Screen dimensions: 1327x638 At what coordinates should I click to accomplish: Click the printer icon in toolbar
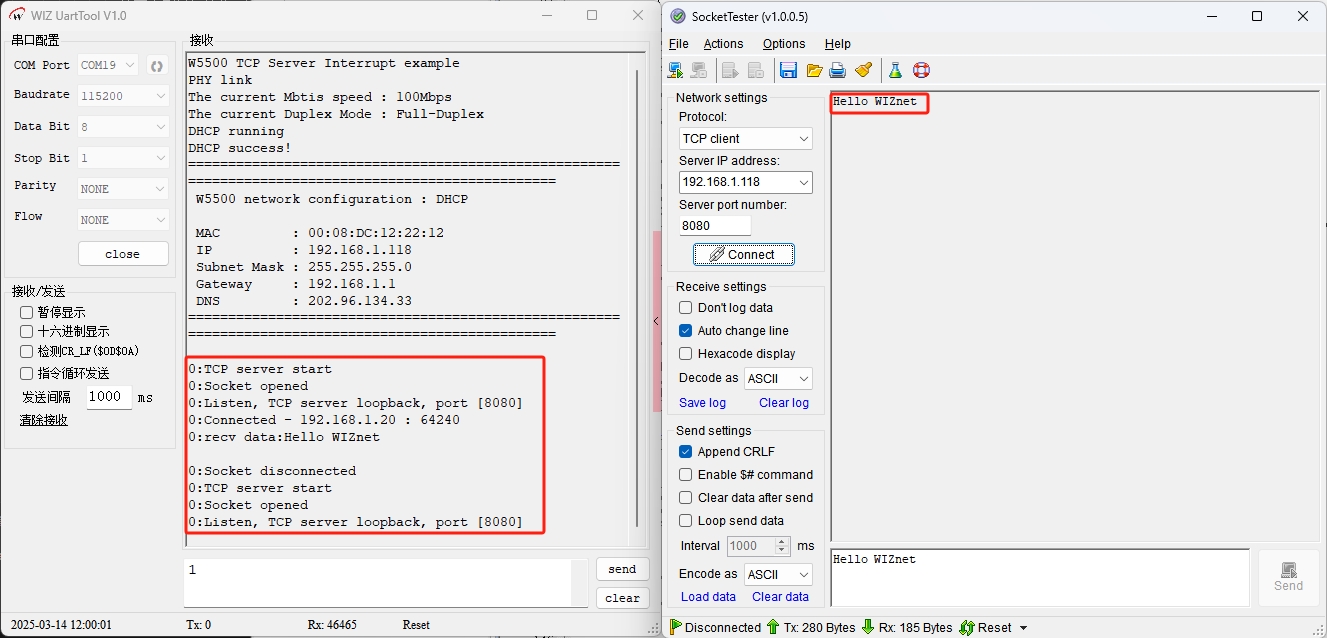click(x=838, y=70)
